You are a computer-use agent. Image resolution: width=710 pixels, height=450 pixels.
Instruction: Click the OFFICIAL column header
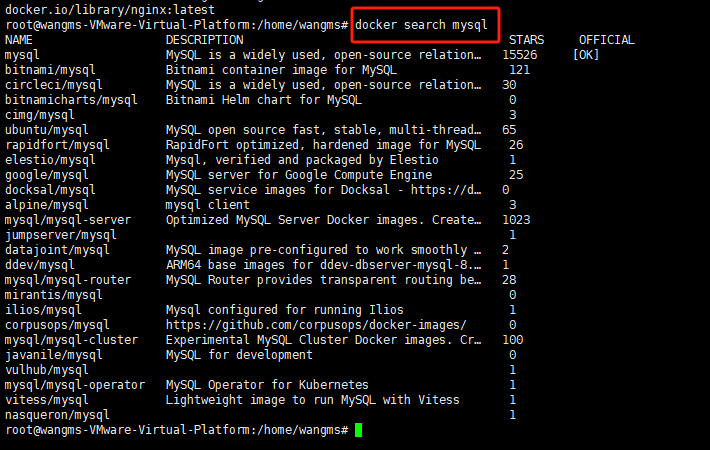pyautogui.click(x=607, y=40)
